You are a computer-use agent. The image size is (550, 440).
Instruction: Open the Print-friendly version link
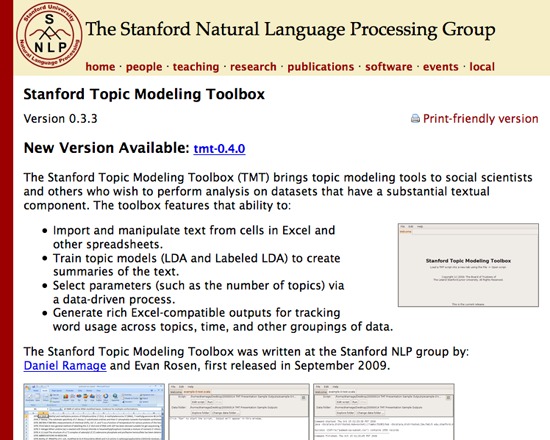(481, 119)
